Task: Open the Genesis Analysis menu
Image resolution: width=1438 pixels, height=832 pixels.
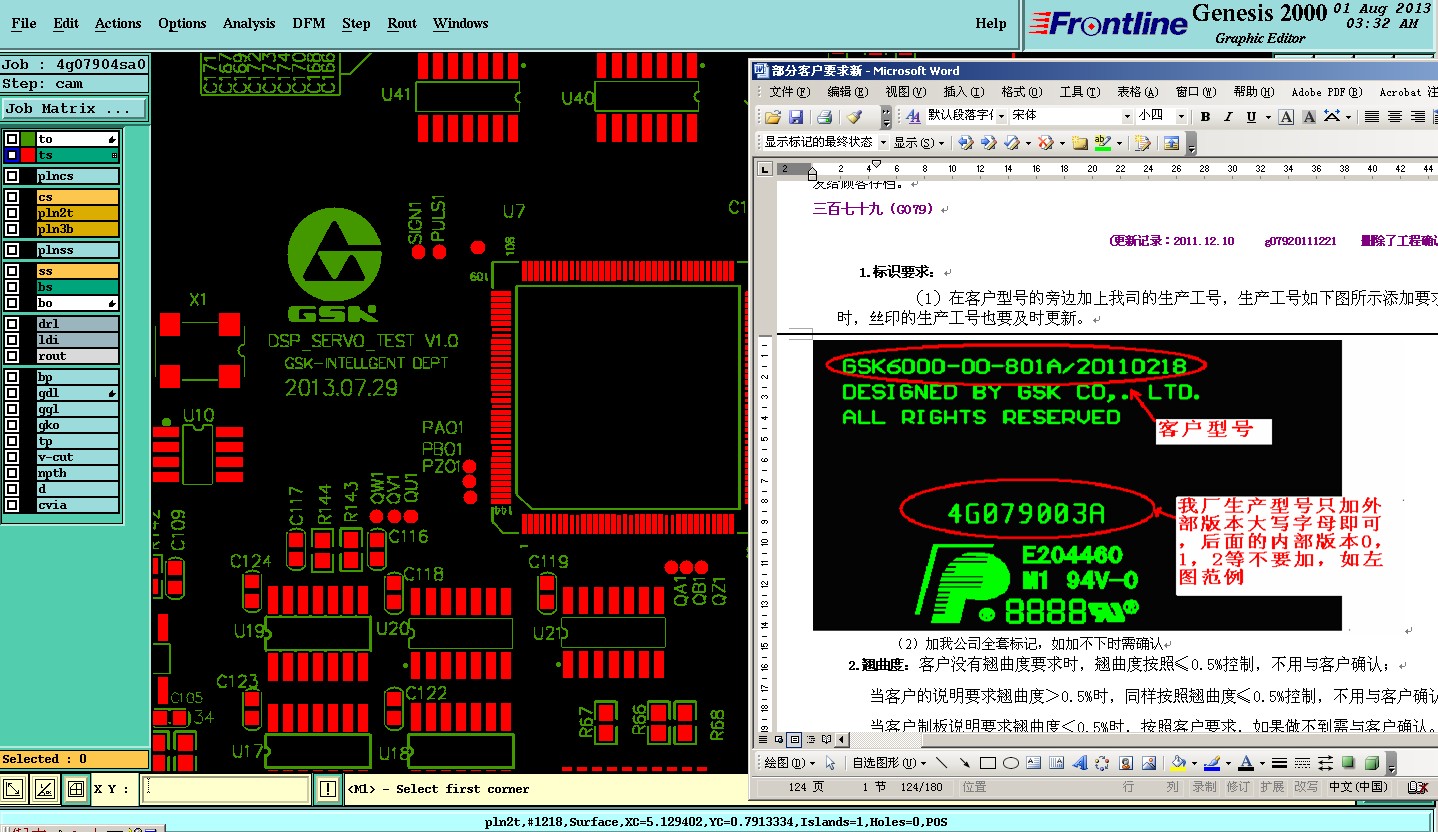Action: (x=249, y=23)
